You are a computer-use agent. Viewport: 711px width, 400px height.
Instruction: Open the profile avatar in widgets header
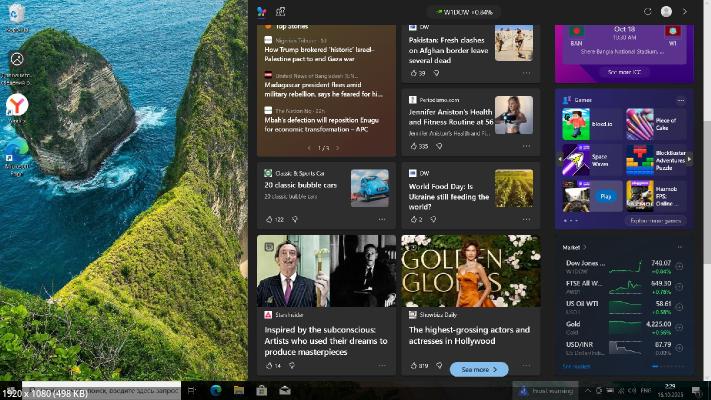(666, 11)
